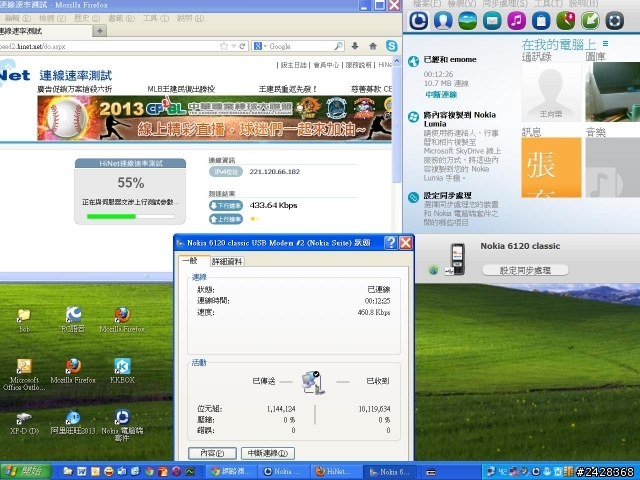Open the Messages envelope icon in Nokia Suite
Screen dimensions: 640x480
pos(492,20)
